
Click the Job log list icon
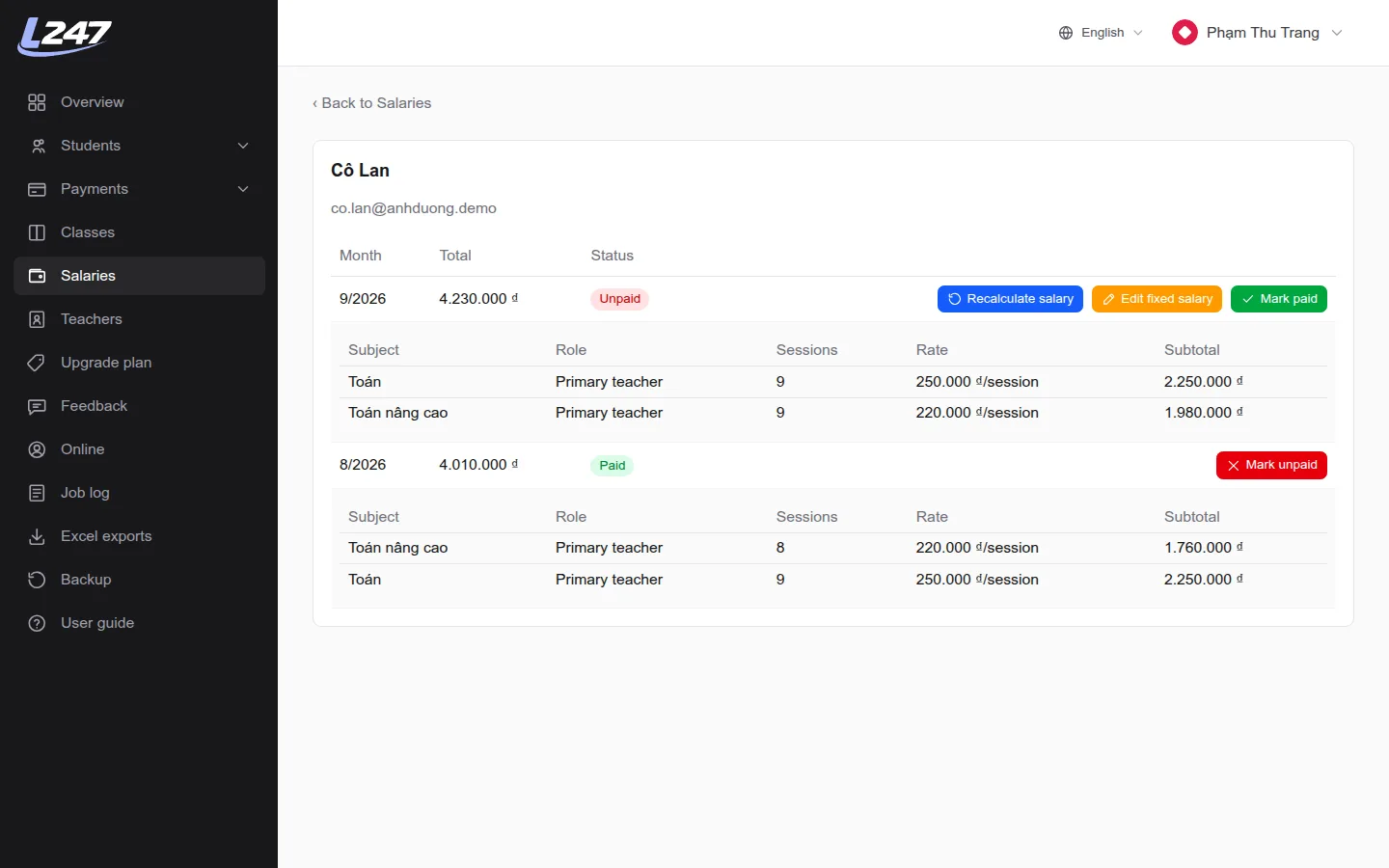pos(37,493)
